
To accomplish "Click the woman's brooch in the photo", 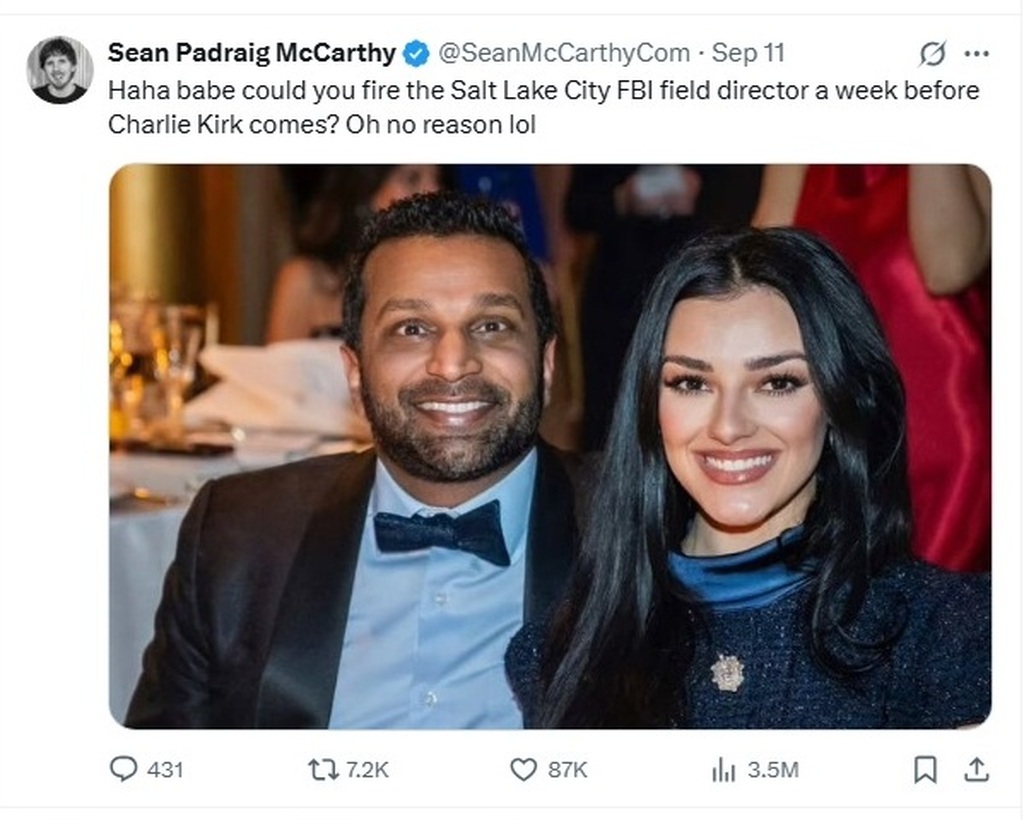I will tap(727, 672).
